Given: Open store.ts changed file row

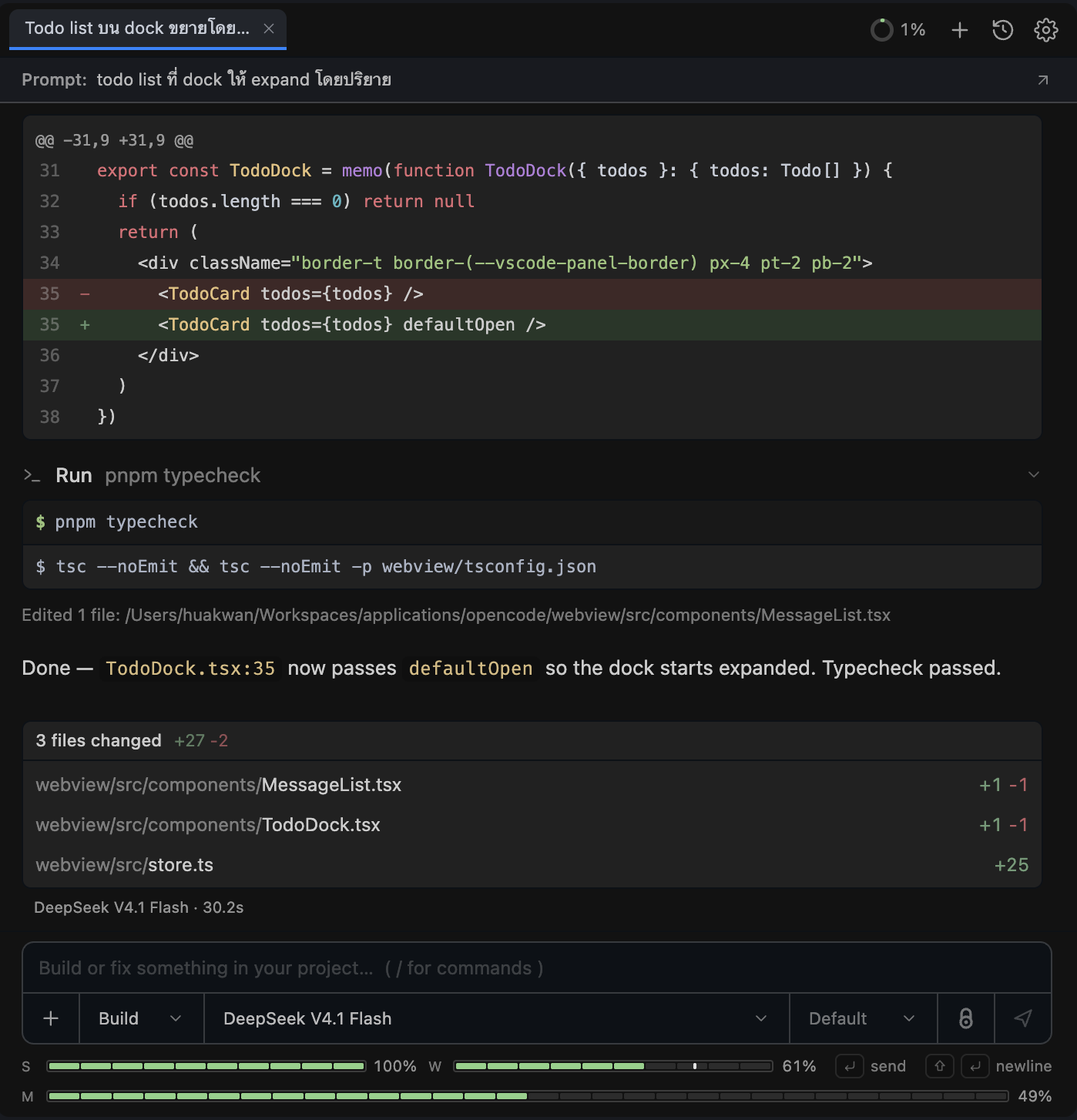Looking at the screenshot, I should [x=532, y=865].
